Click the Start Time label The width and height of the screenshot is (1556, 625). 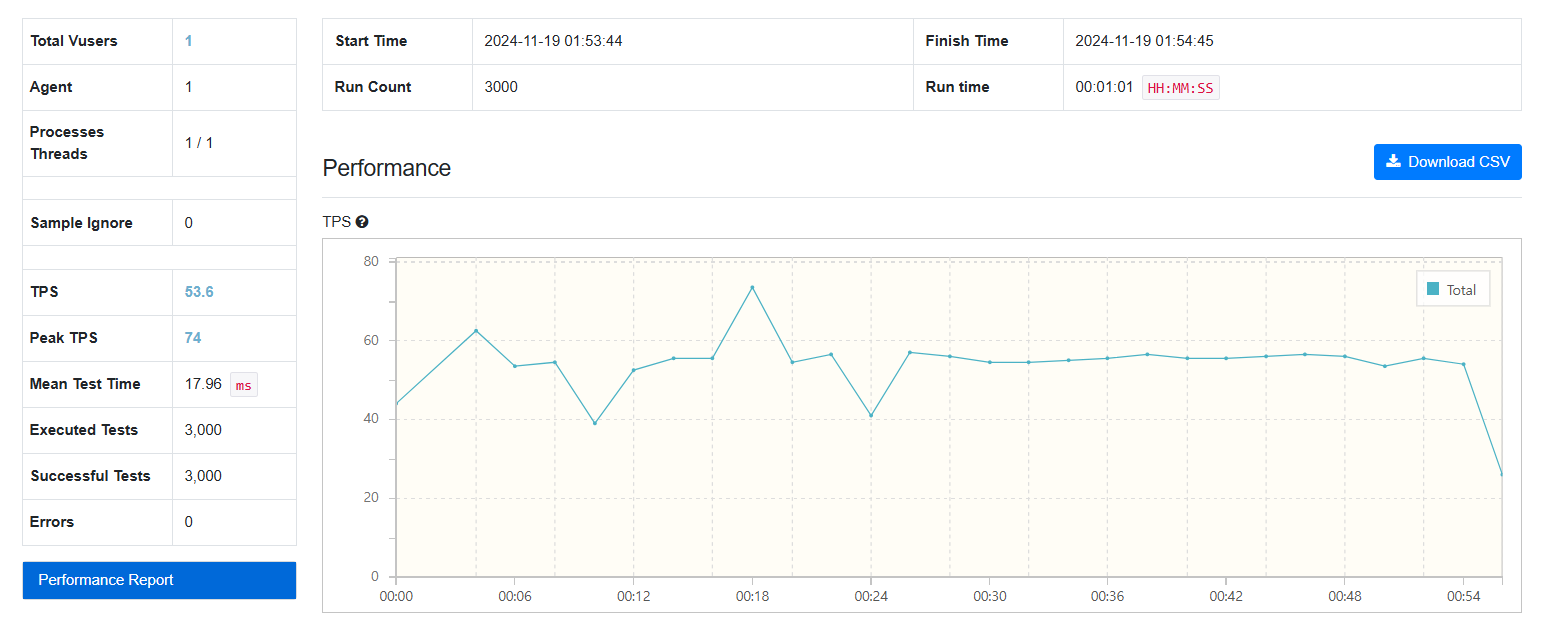[371, 41]
